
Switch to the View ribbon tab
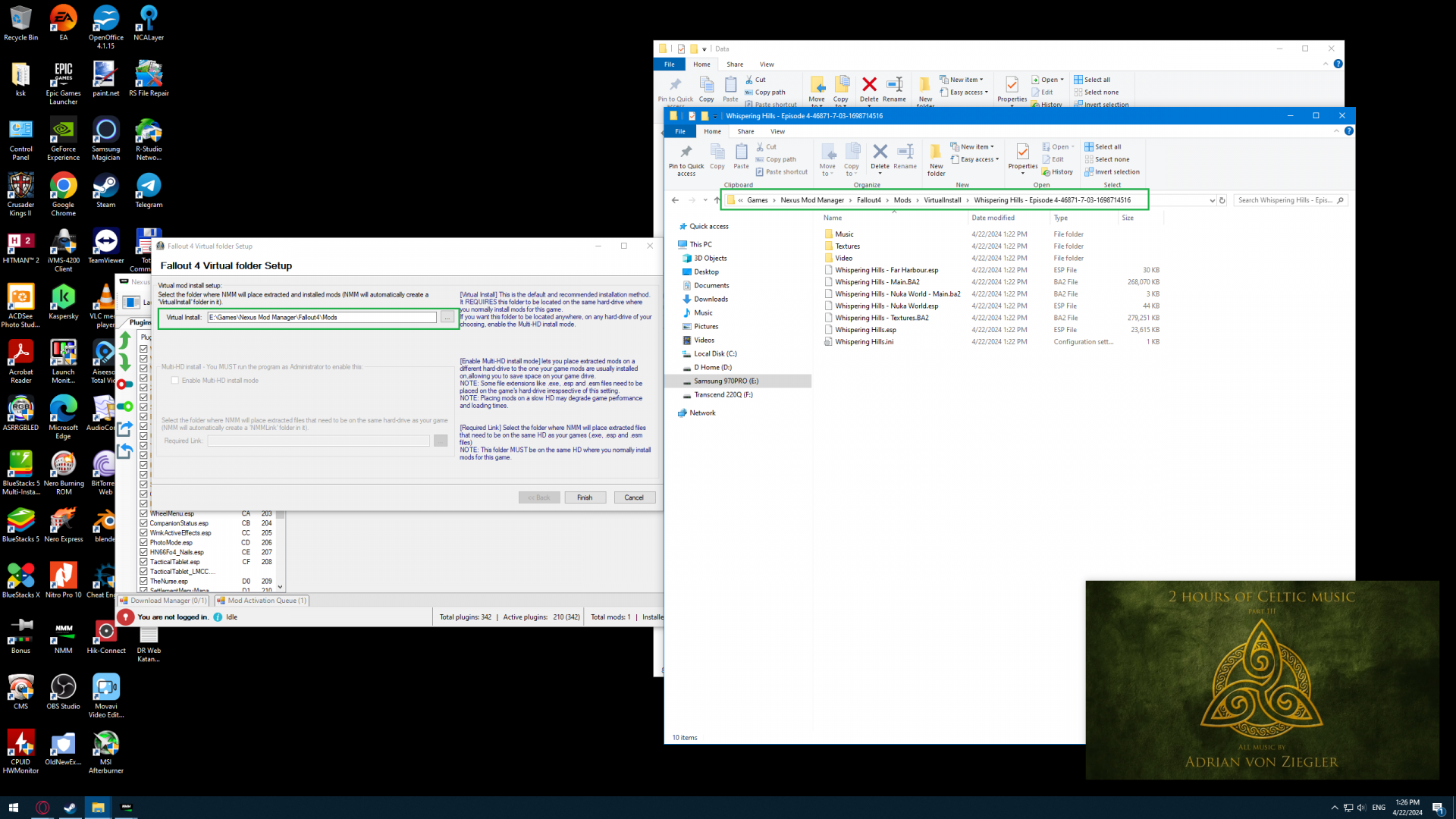pyautogui.click(x=777, y=131)
